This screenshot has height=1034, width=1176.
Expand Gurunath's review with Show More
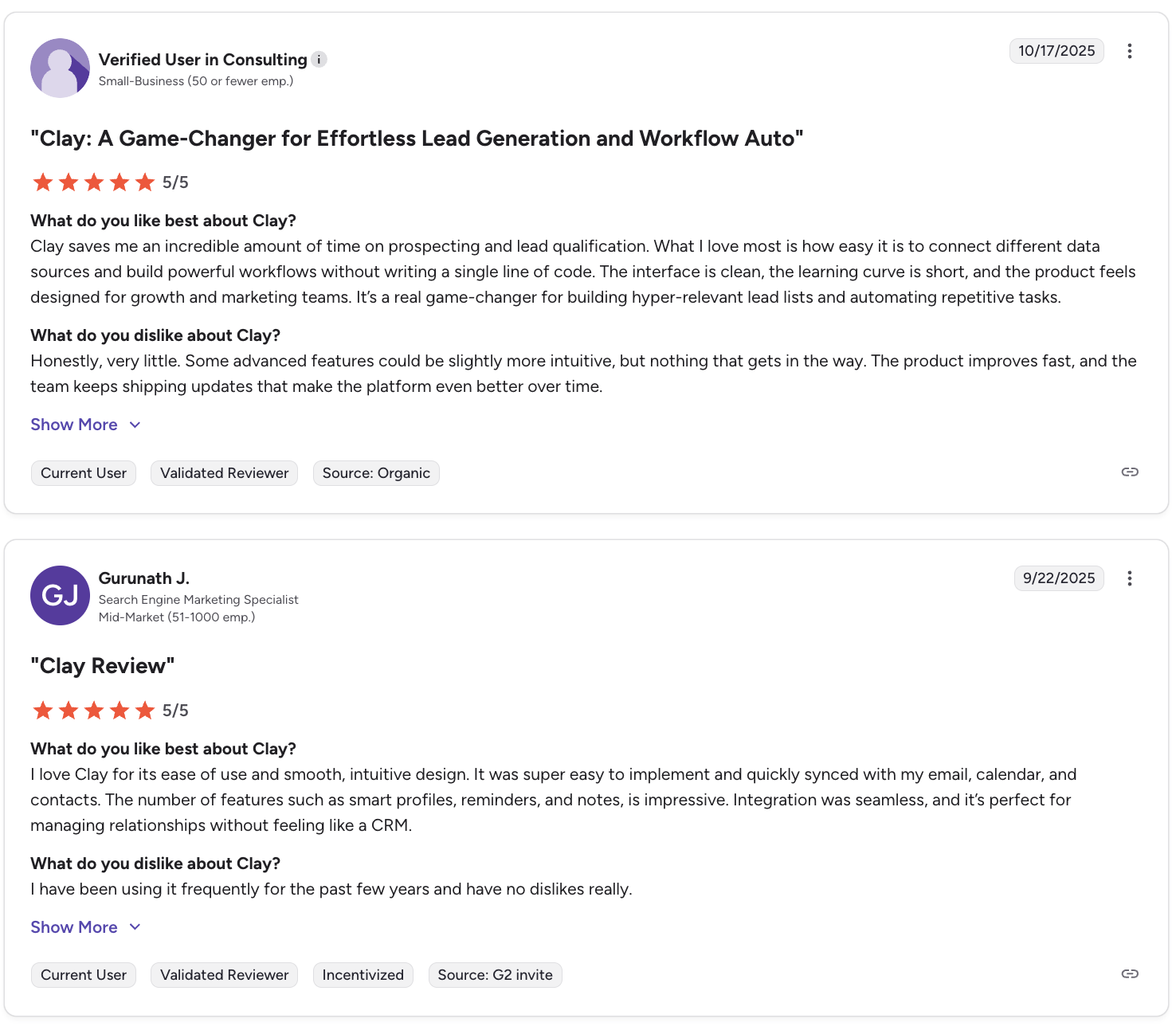[74, 927]
